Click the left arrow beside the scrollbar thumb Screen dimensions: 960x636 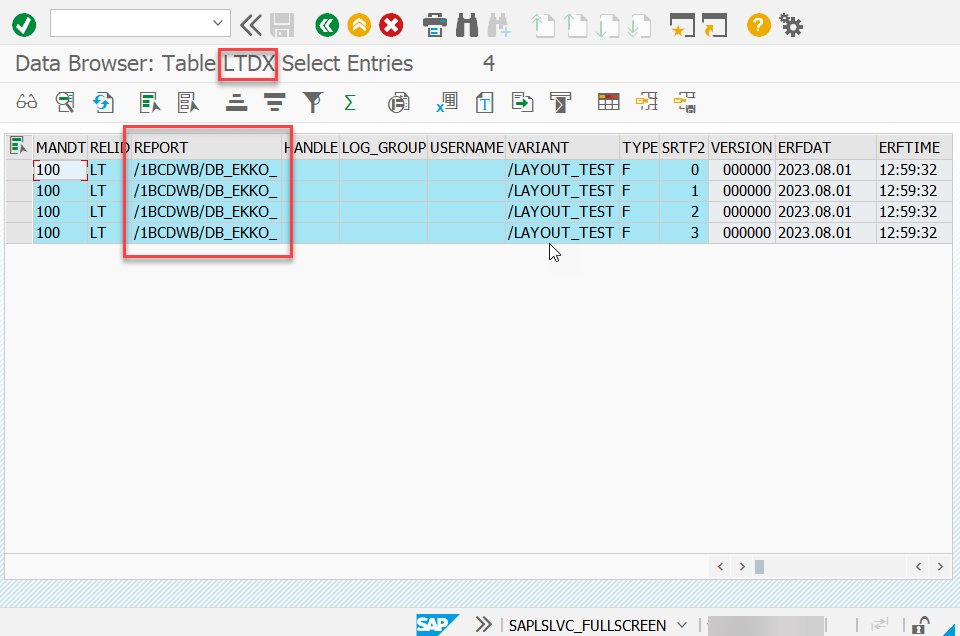point(721,567)
